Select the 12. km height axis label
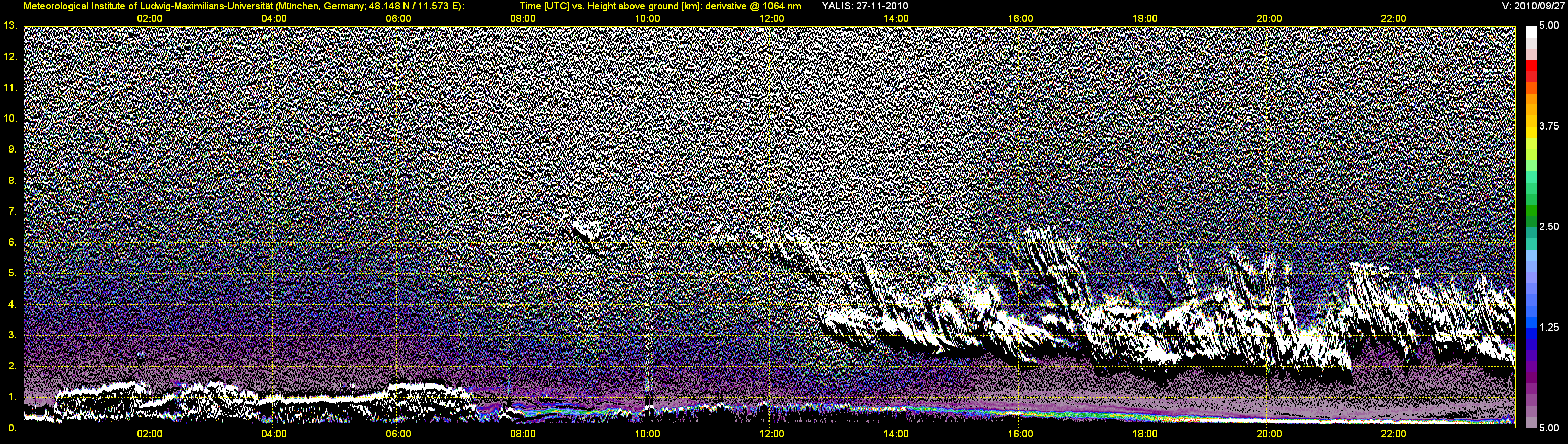Screen dimensions: 1568x444 click(x=10, y=56)
